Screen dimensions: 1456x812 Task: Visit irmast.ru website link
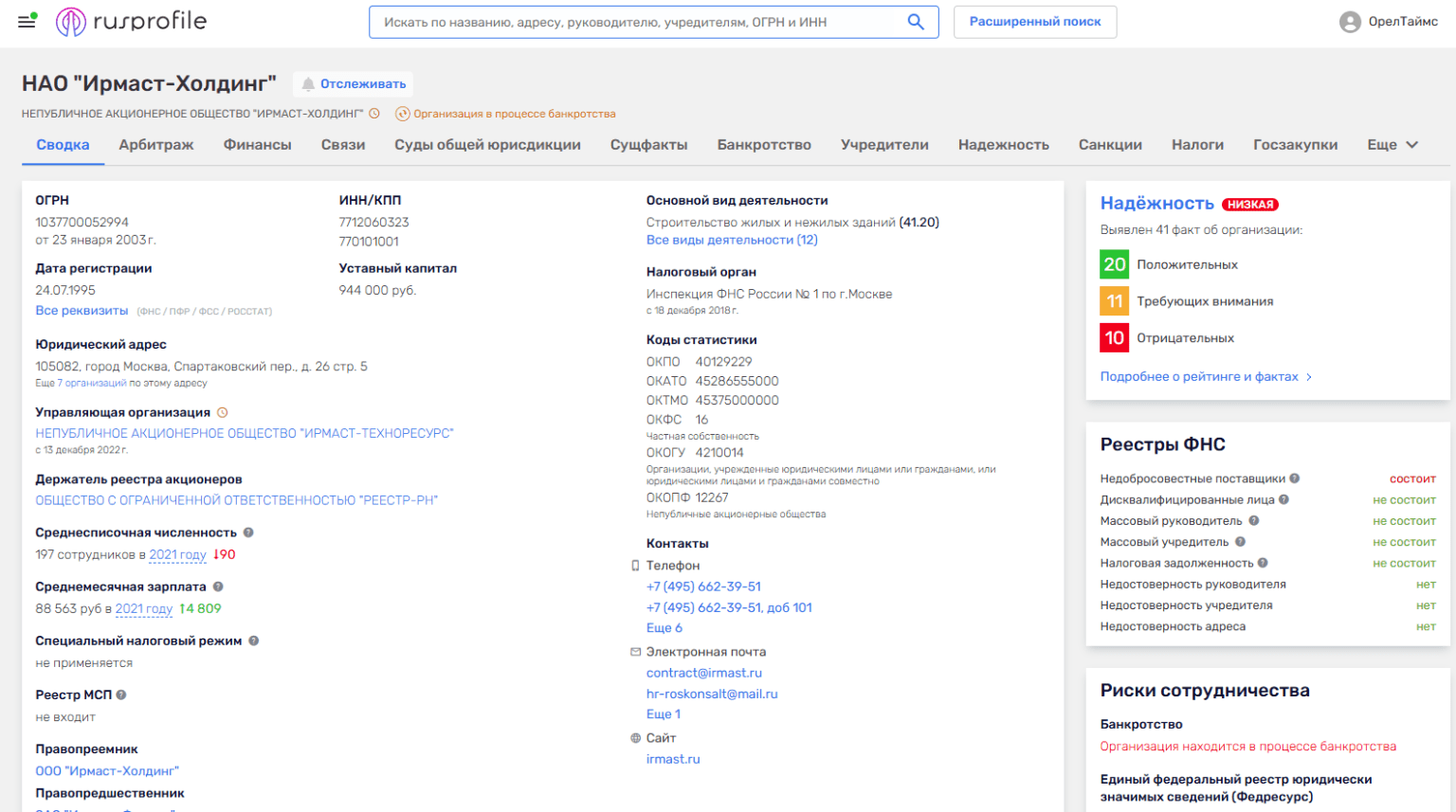(673, 760)
